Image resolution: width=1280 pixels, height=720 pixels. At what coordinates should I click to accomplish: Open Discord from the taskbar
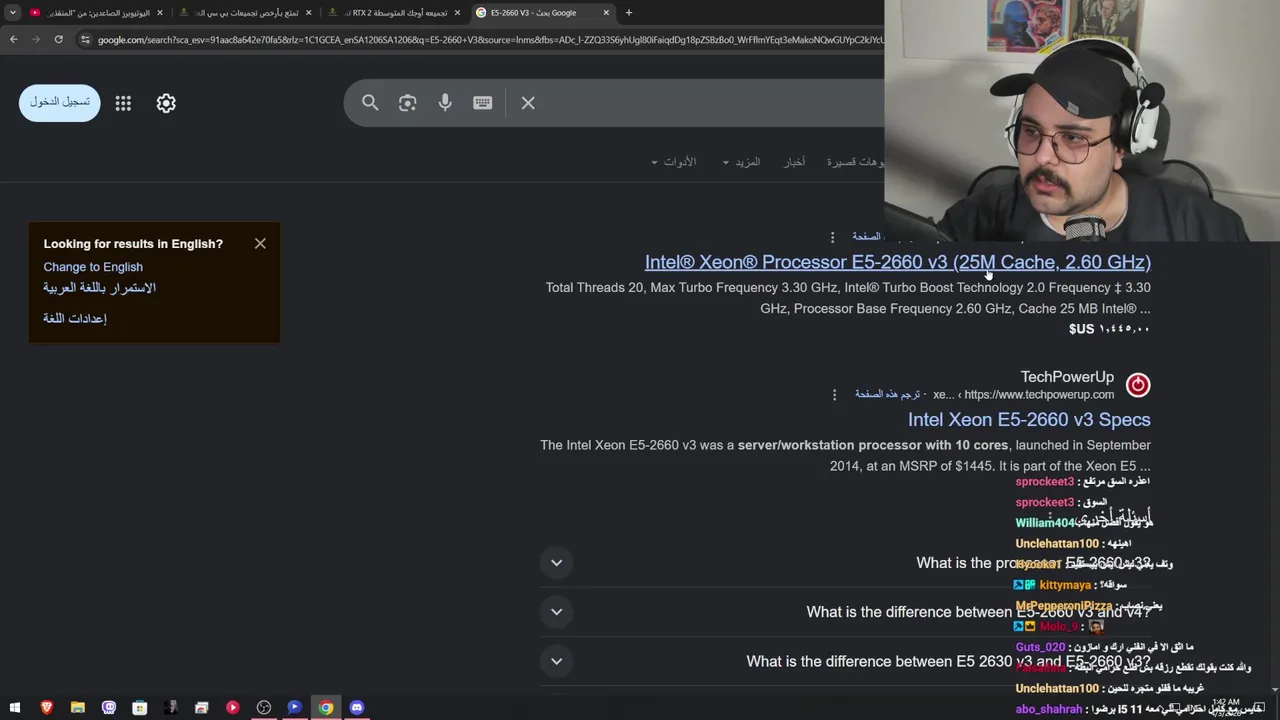(x=357, y=707)
